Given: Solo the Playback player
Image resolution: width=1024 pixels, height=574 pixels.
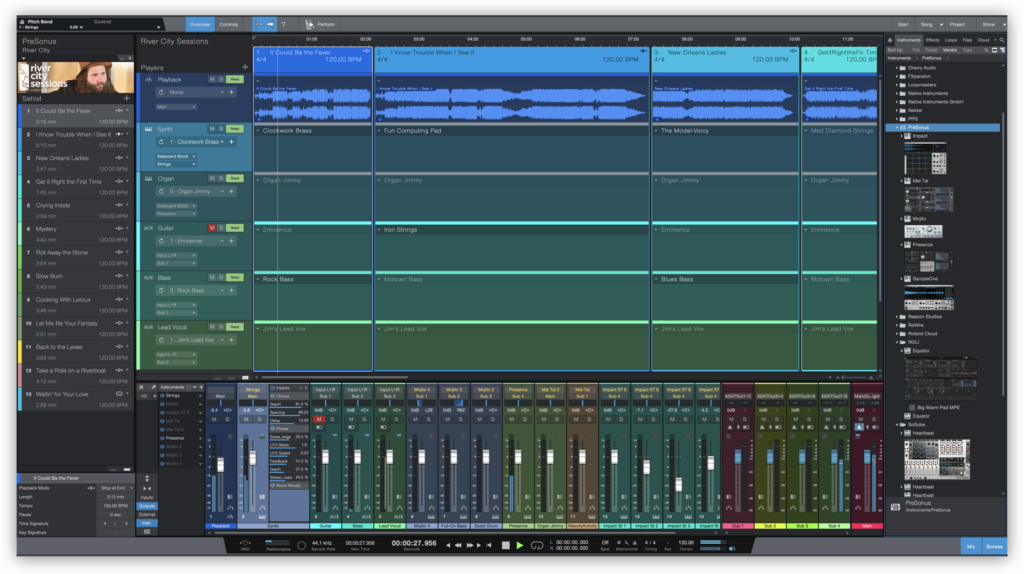Looking at the screenshot, I should 221,79.
